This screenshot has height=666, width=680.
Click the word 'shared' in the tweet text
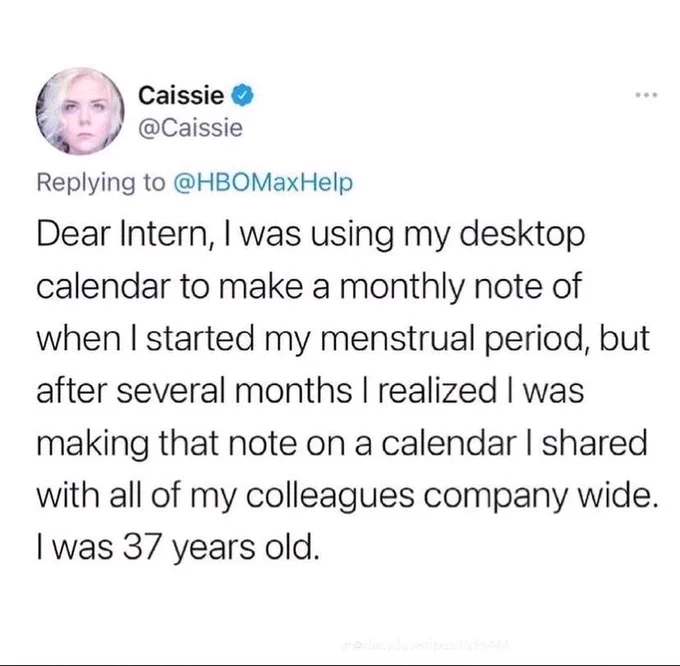(x=594, y=443)
